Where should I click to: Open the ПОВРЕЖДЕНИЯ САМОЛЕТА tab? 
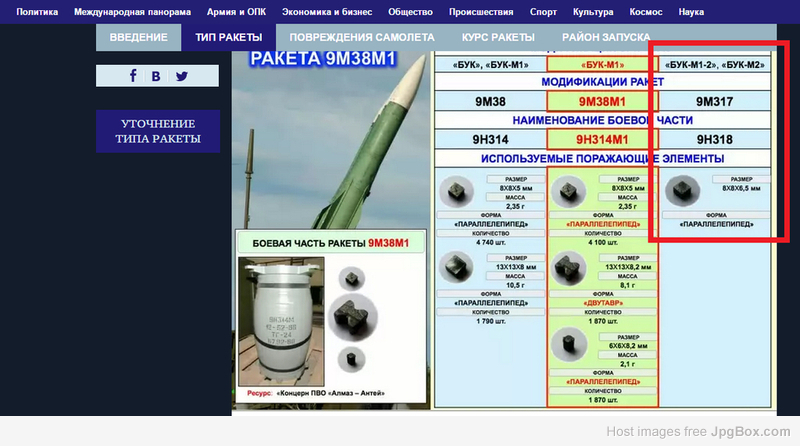tap(348, 37)
